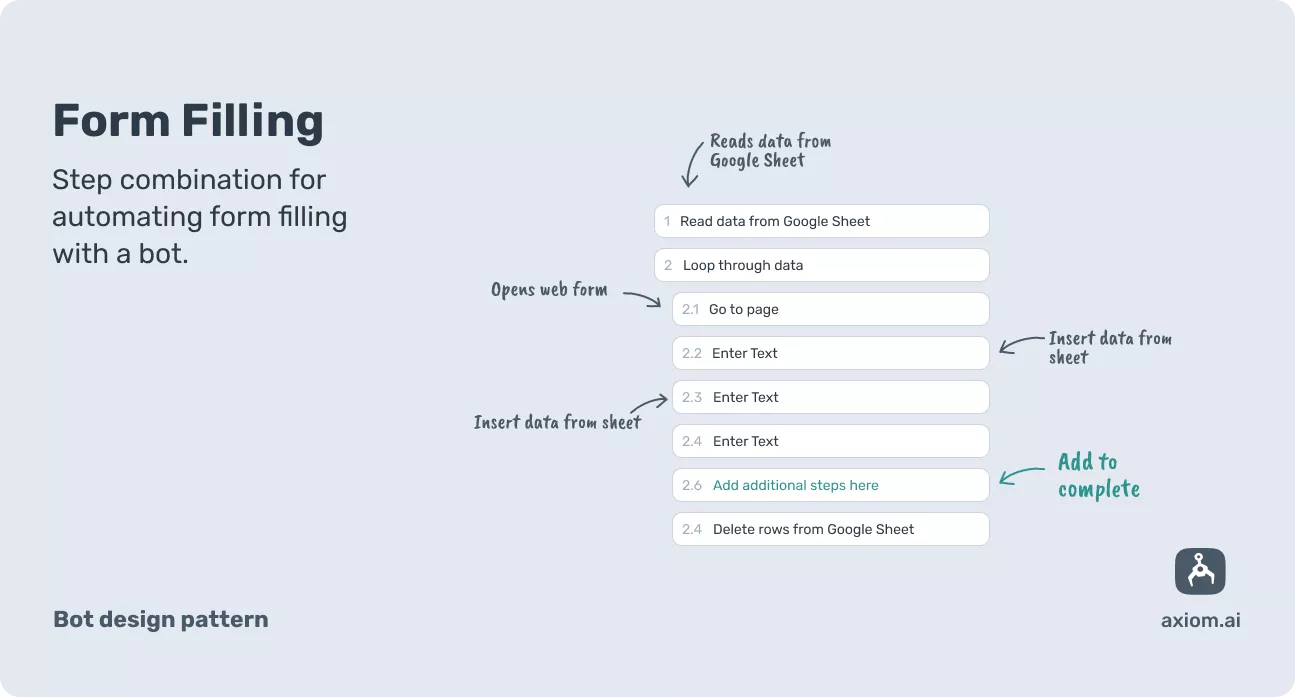1295x697 pixels.
Task: Click the axiom.ai brand text
Action: point(1200,620)
